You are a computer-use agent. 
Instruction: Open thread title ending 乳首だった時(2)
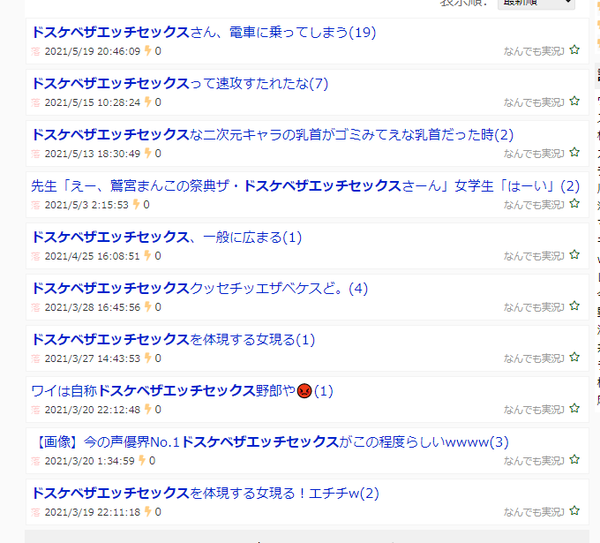(272, 135)
